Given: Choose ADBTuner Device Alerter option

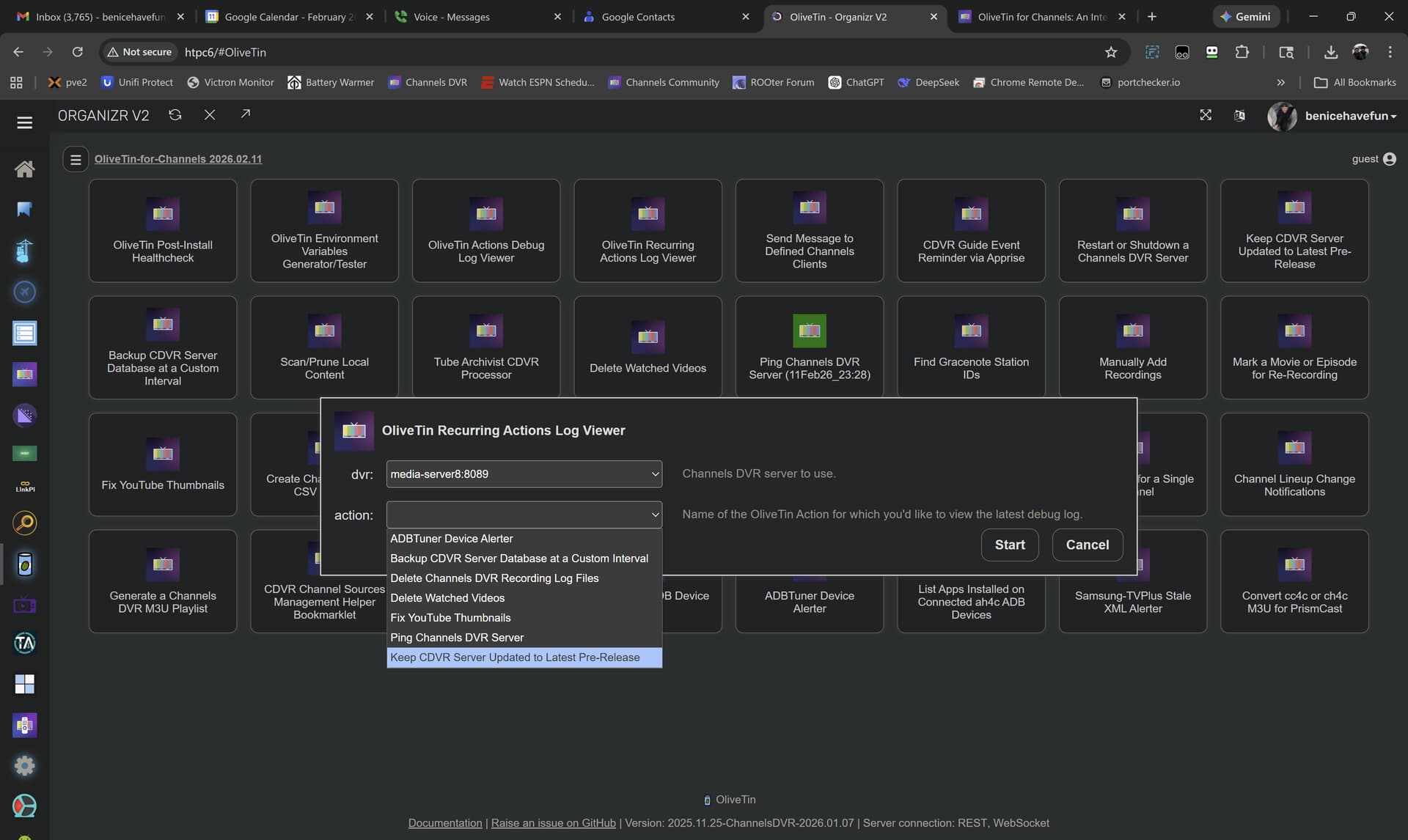Looking at the screenshot, I should click(451, 539).
